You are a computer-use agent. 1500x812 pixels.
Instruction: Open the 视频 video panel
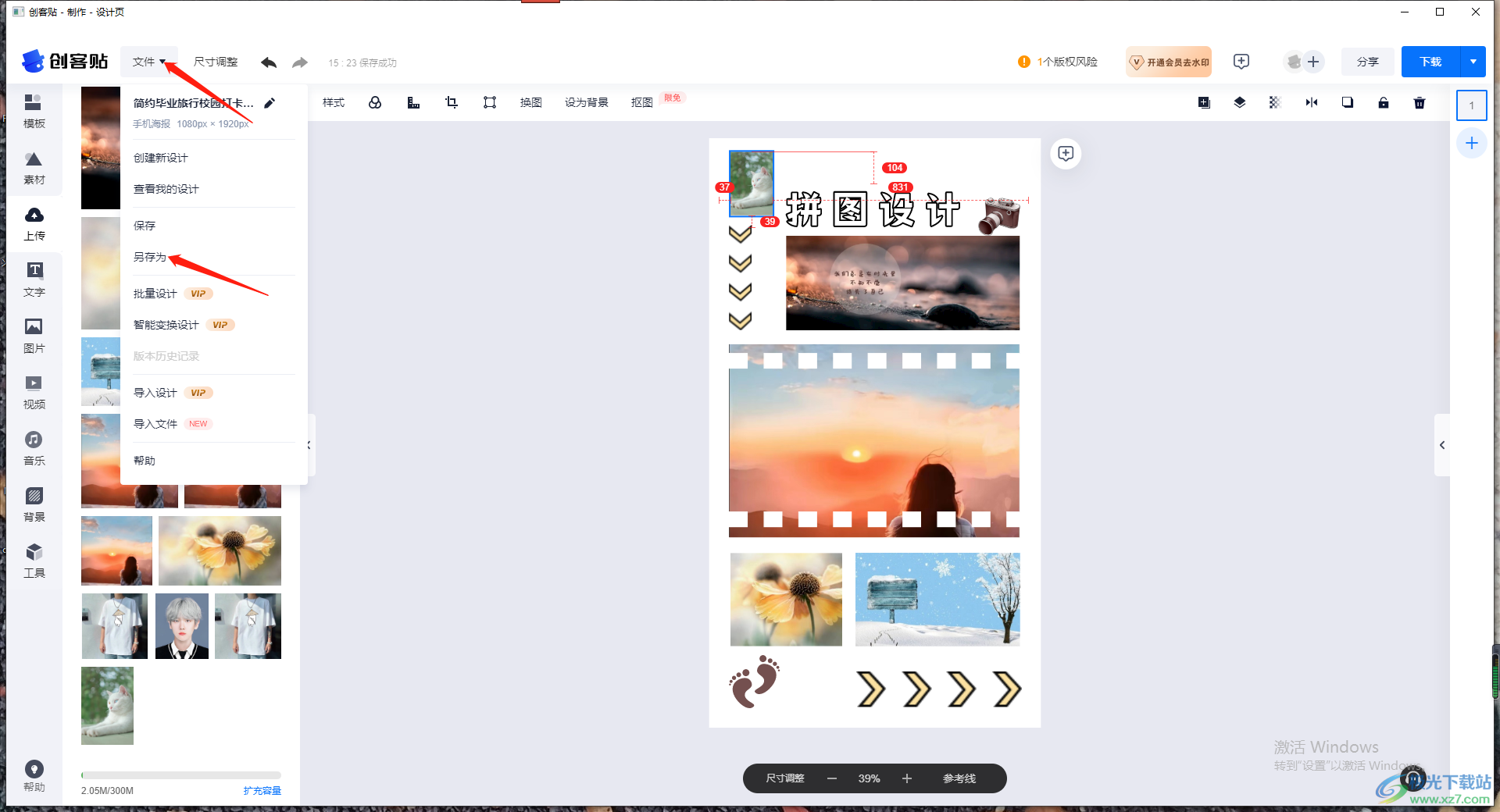coord(34,393)
